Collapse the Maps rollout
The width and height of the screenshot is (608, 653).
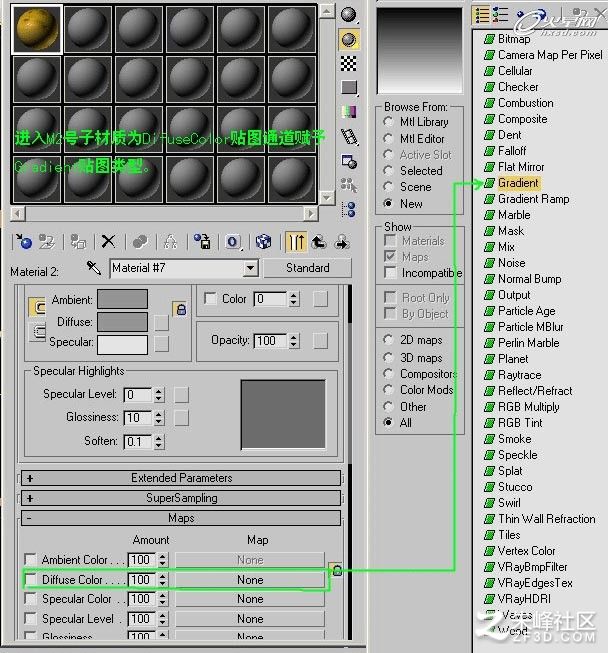pyautogui.click(x=181, y=518)
